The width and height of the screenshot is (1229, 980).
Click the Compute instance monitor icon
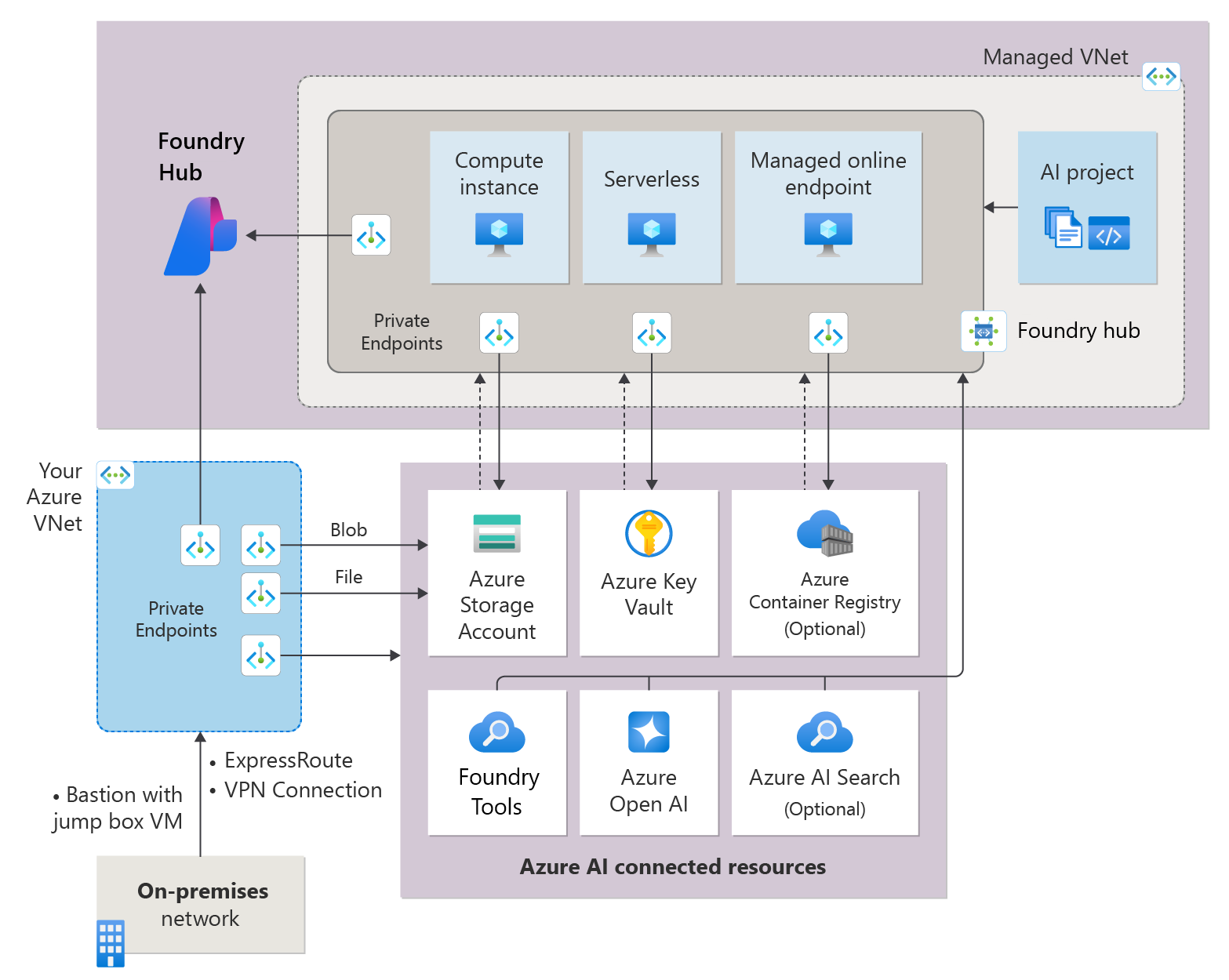499,234
